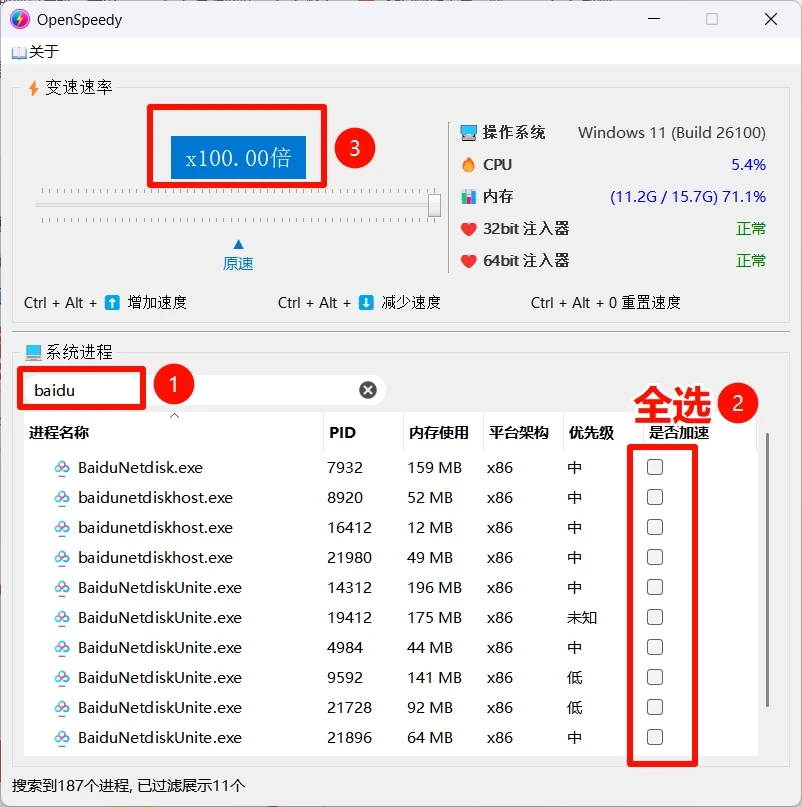Screen dimensions: 802x807
Task: Clear the baidu search text with the X button
Action: pos(367,390)
